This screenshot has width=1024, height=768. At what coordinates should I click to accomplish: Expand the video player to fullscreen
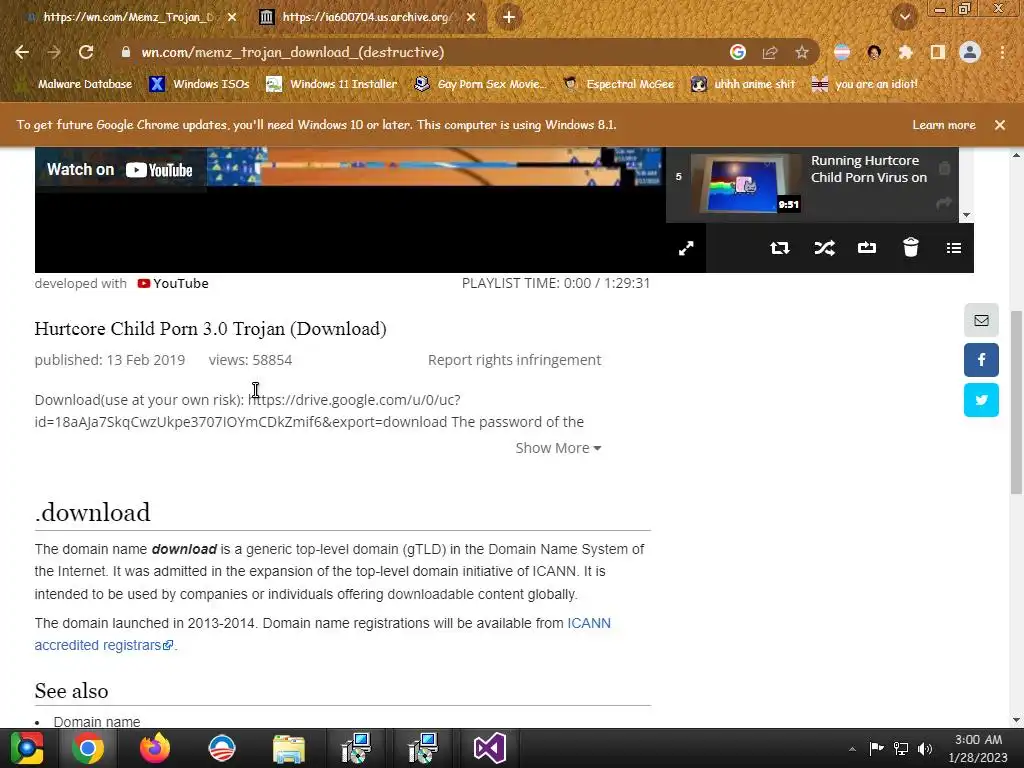tap(686, 248)
